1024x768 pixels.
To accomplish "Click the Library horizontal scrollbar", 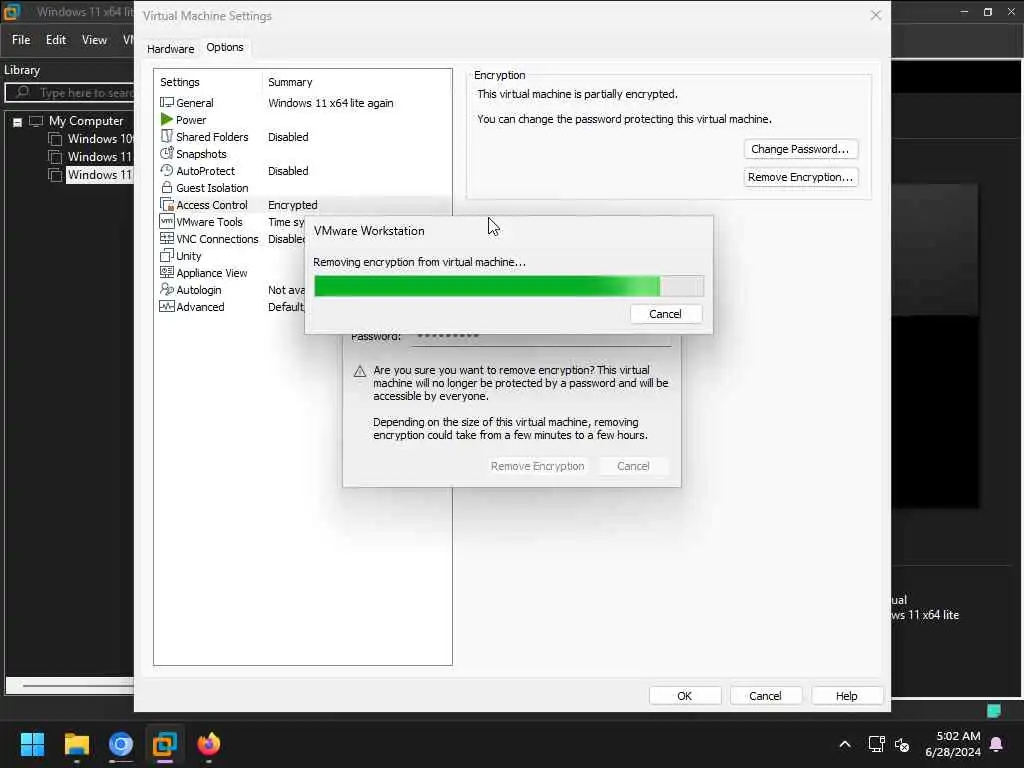I will pyautogui.click(x=71, y=685).
